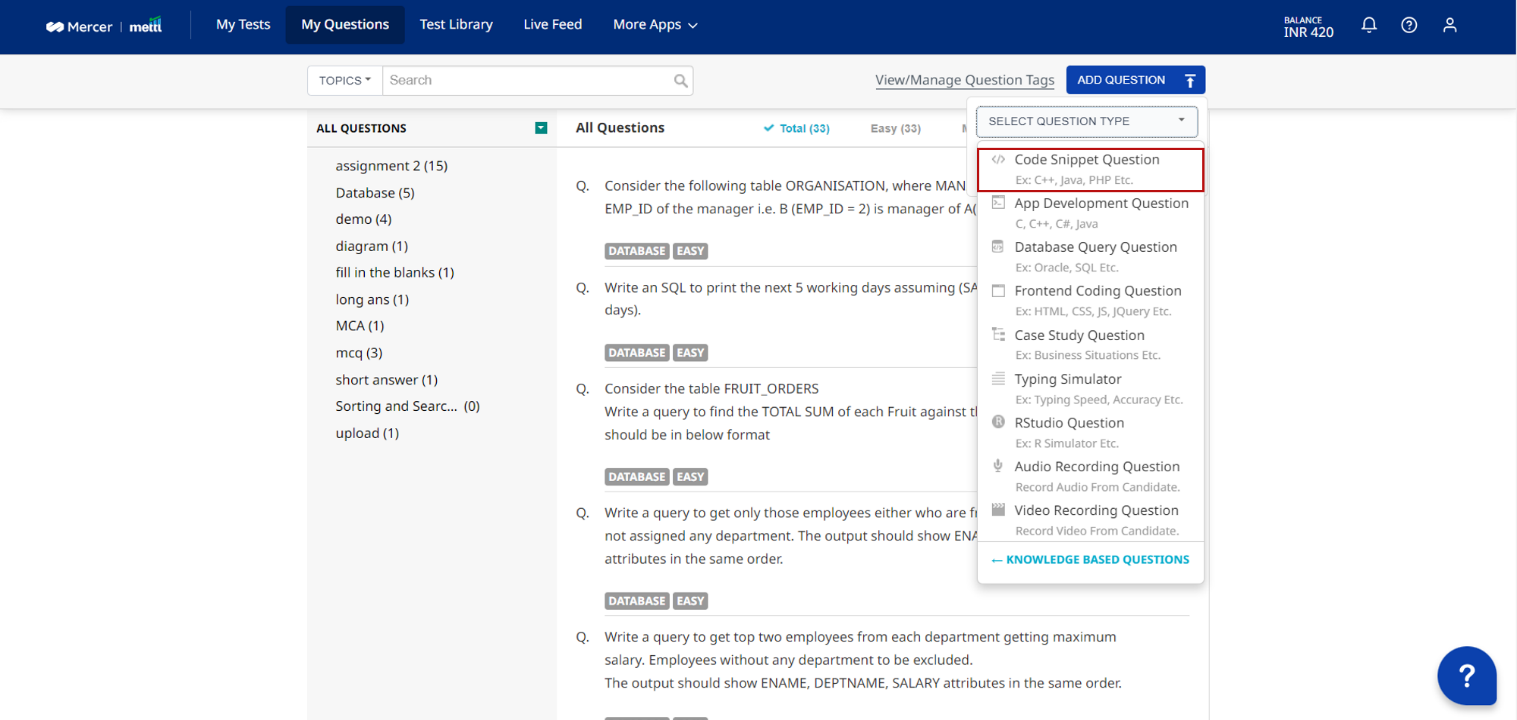Screen dimensions: 1517x720
Task: Open the help question mark icon in header
Action: [1409, 26]
